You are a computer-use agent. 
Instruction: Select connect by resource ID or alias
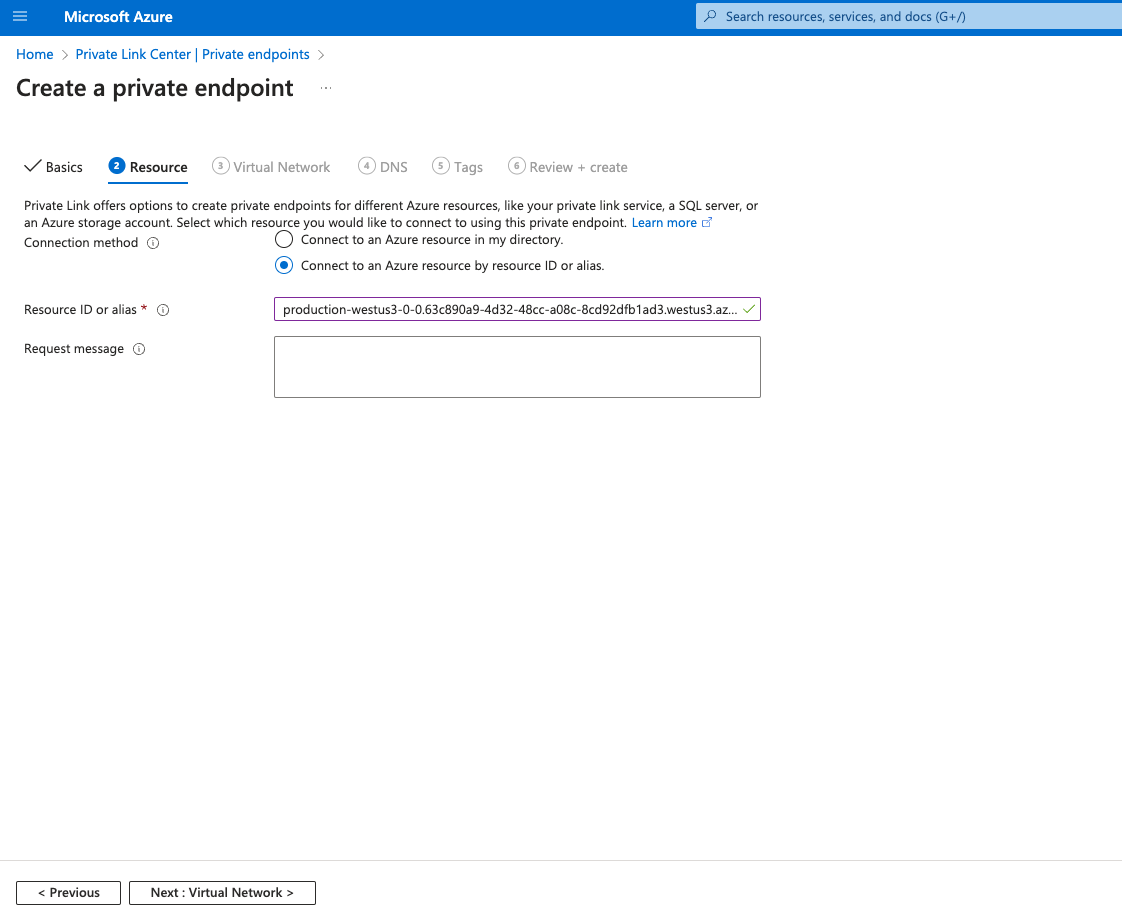[x=283, y=265]
